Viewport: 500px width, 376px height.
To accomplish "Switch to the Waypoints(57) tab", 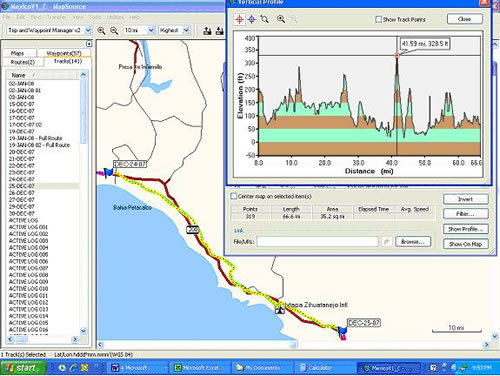I will (64, 53).
